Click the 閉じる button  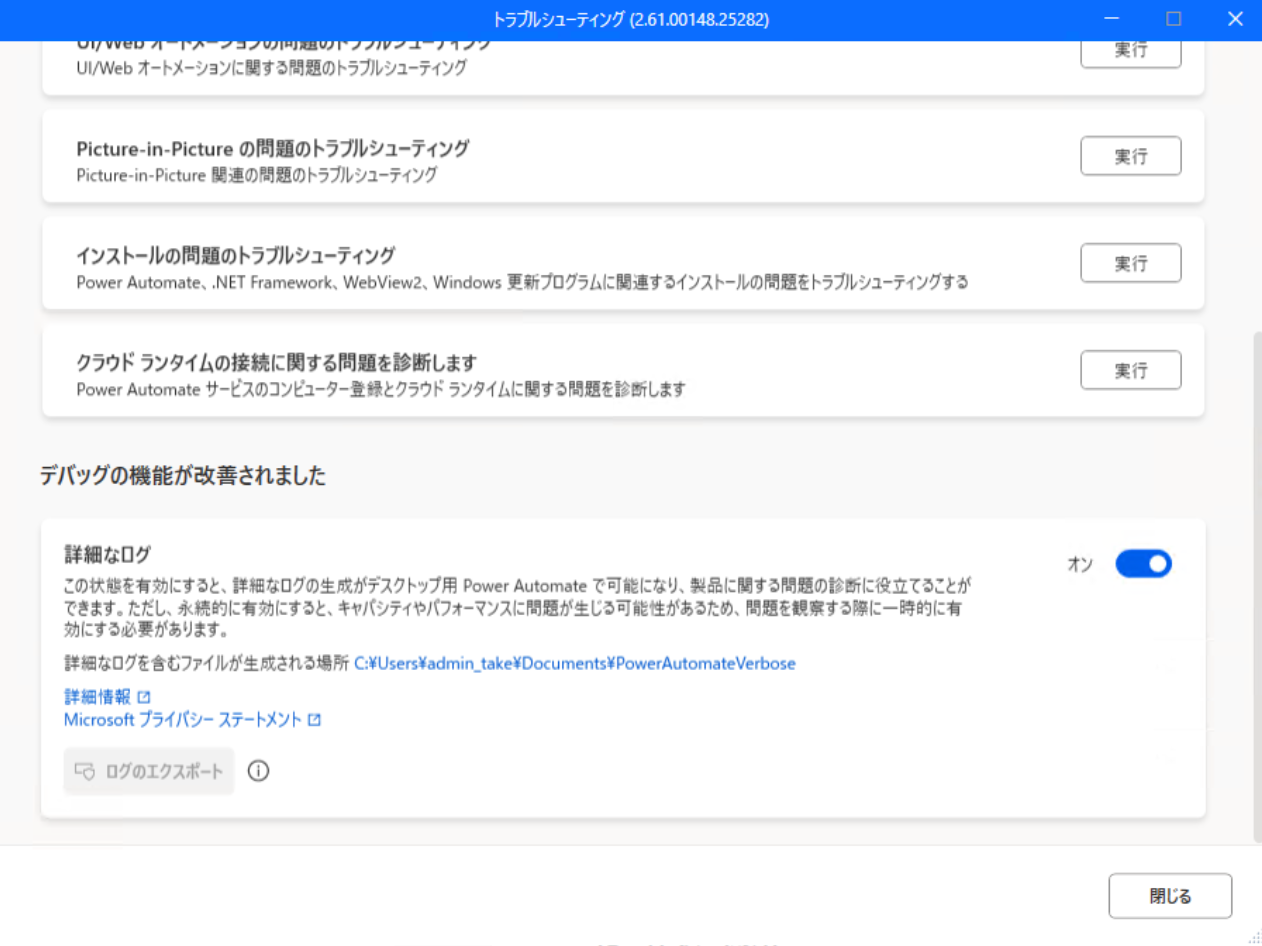coord(1170,896)
